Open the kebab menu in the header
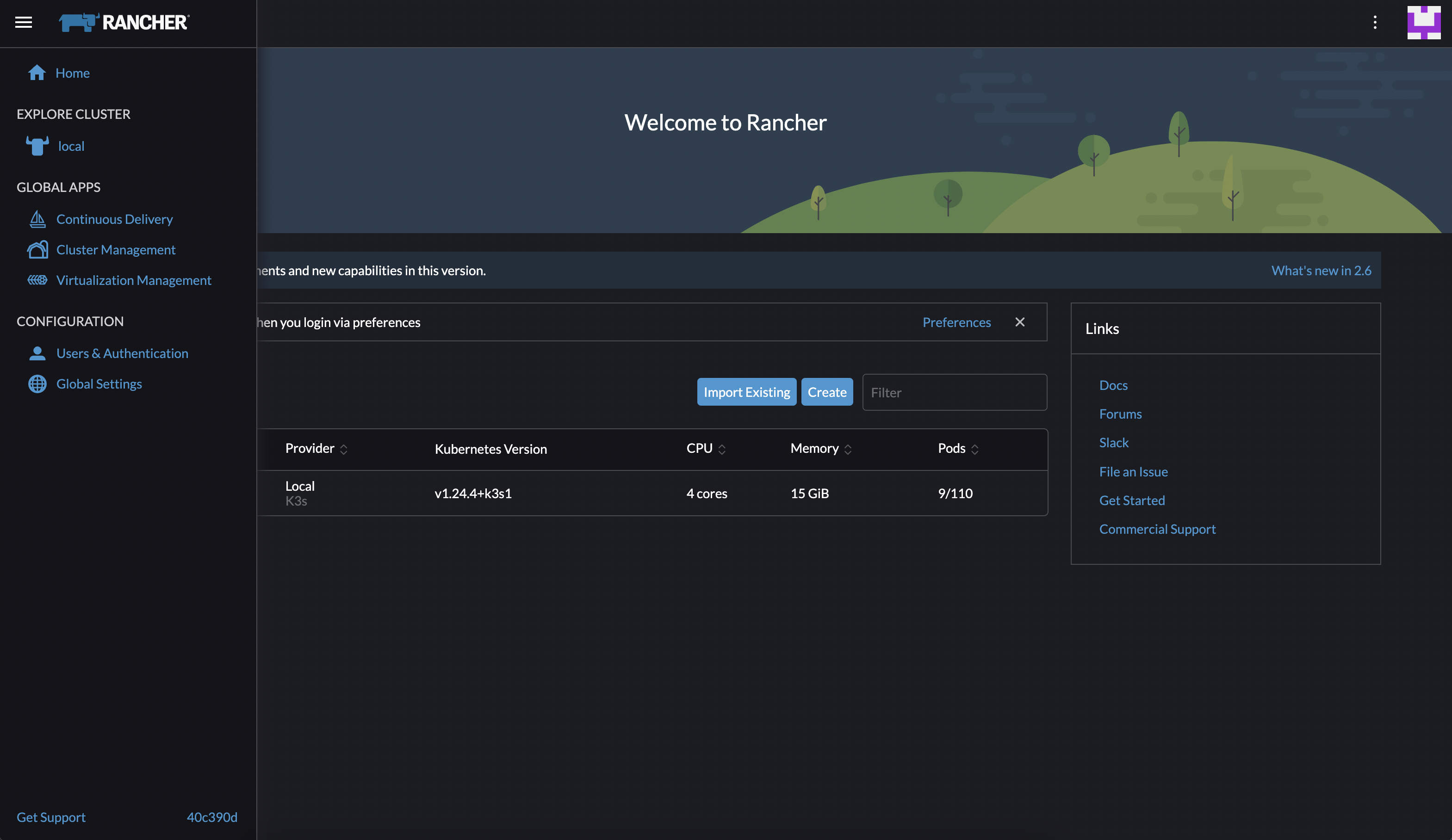This screenshot has width=1452, height=840. (1375, 23)
